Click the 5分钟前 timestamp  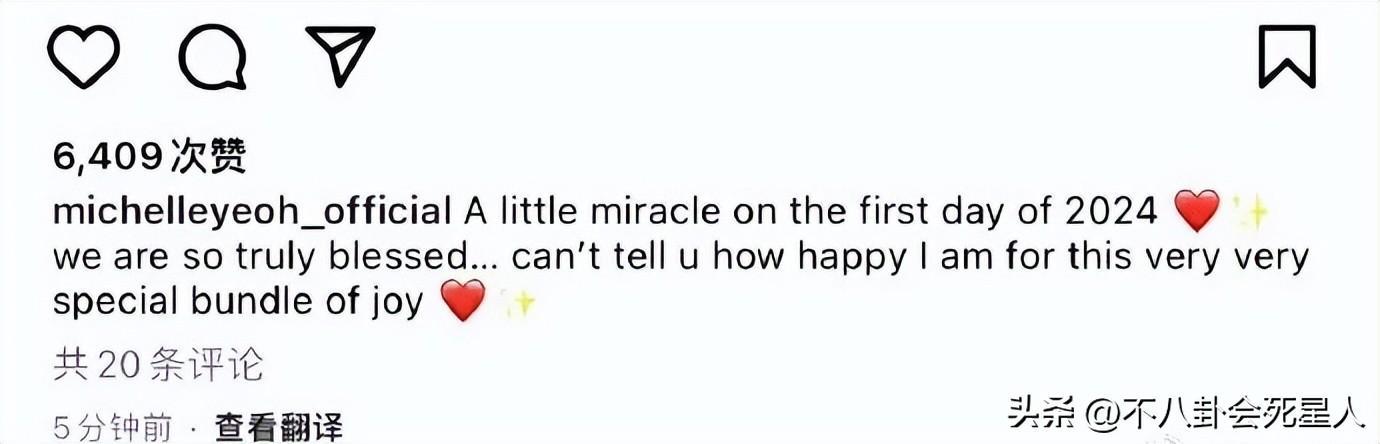112,428
